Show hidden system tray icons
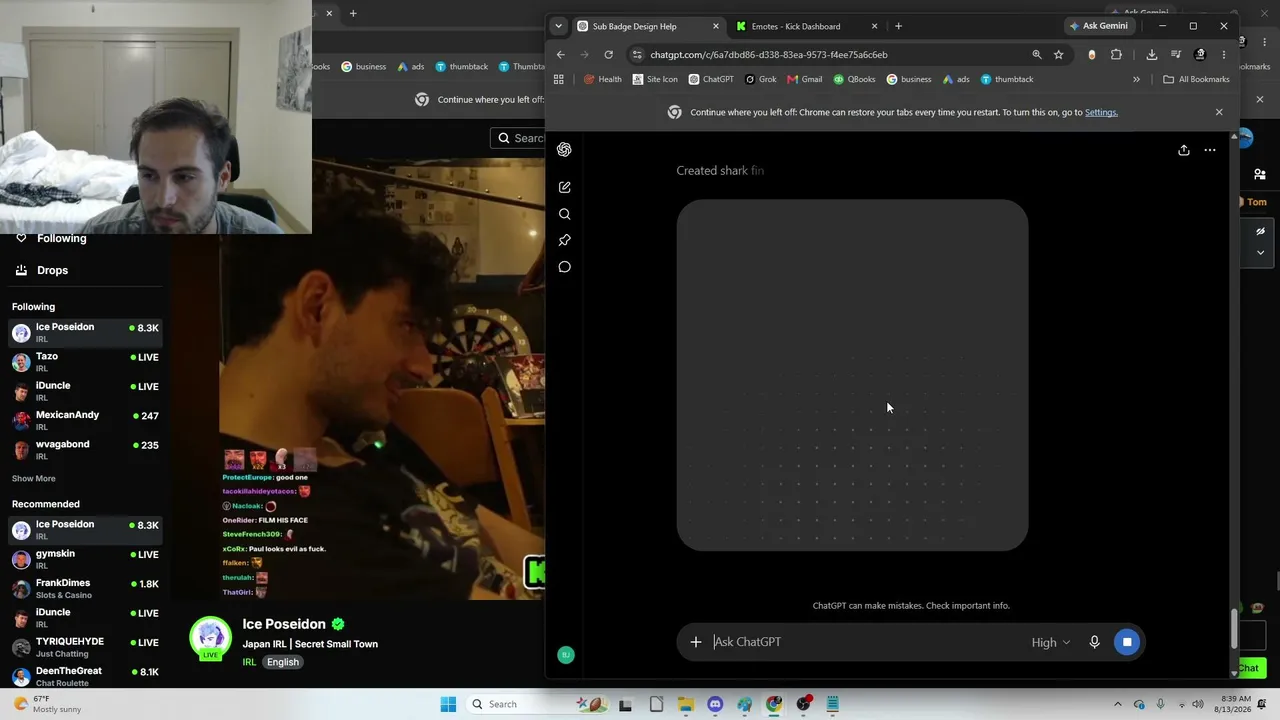Viewport: 1280px width, 720px height. 1118,704
